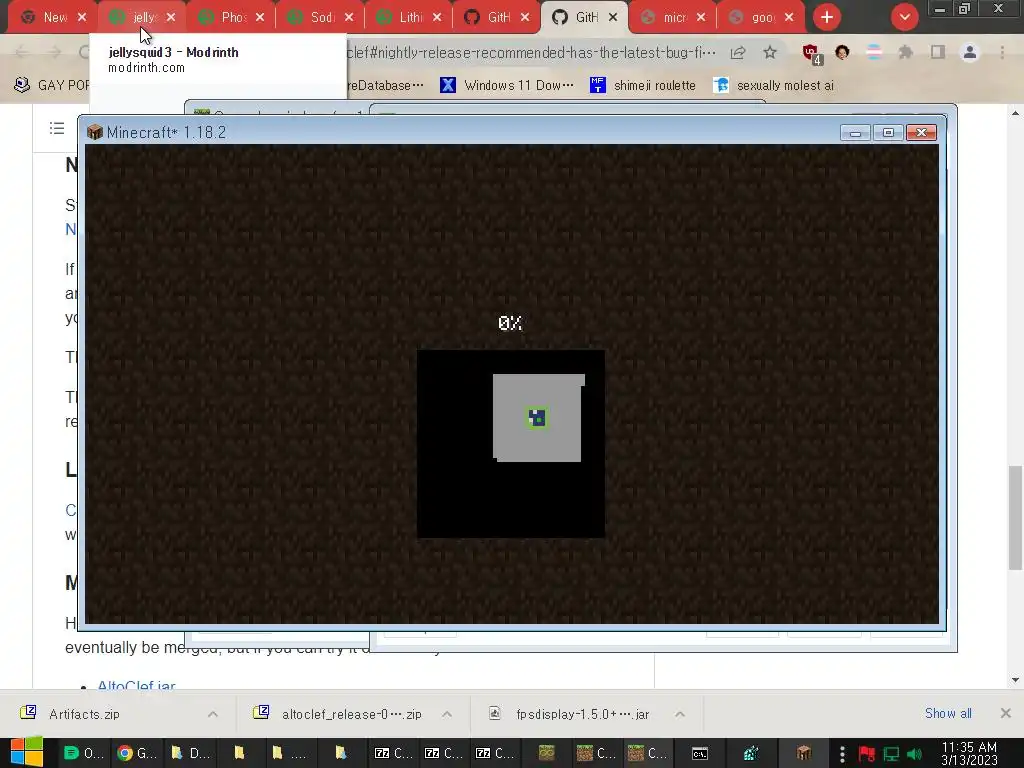The image size is (1024, 768).
Task: Switch to the New tab at far left
Action: point(54,17)
